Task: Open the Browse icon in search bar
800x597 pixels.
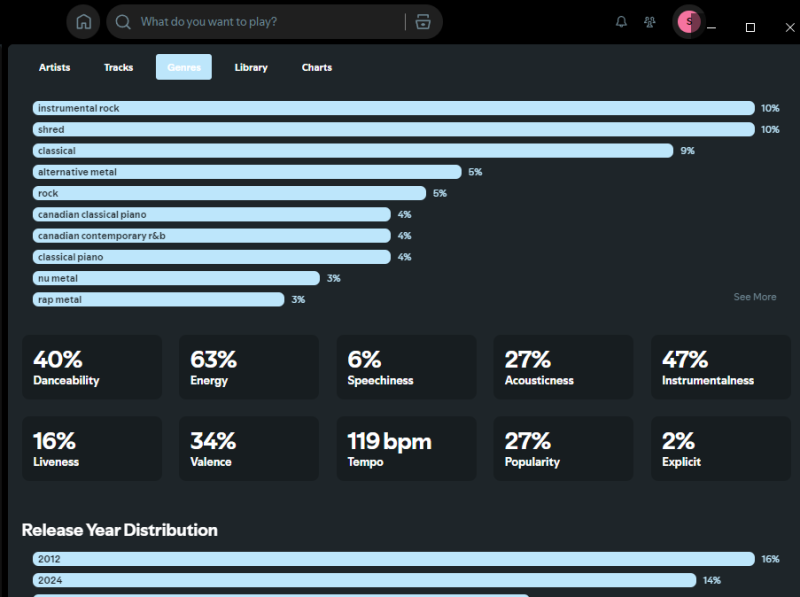Action: [x=423, y=22]
